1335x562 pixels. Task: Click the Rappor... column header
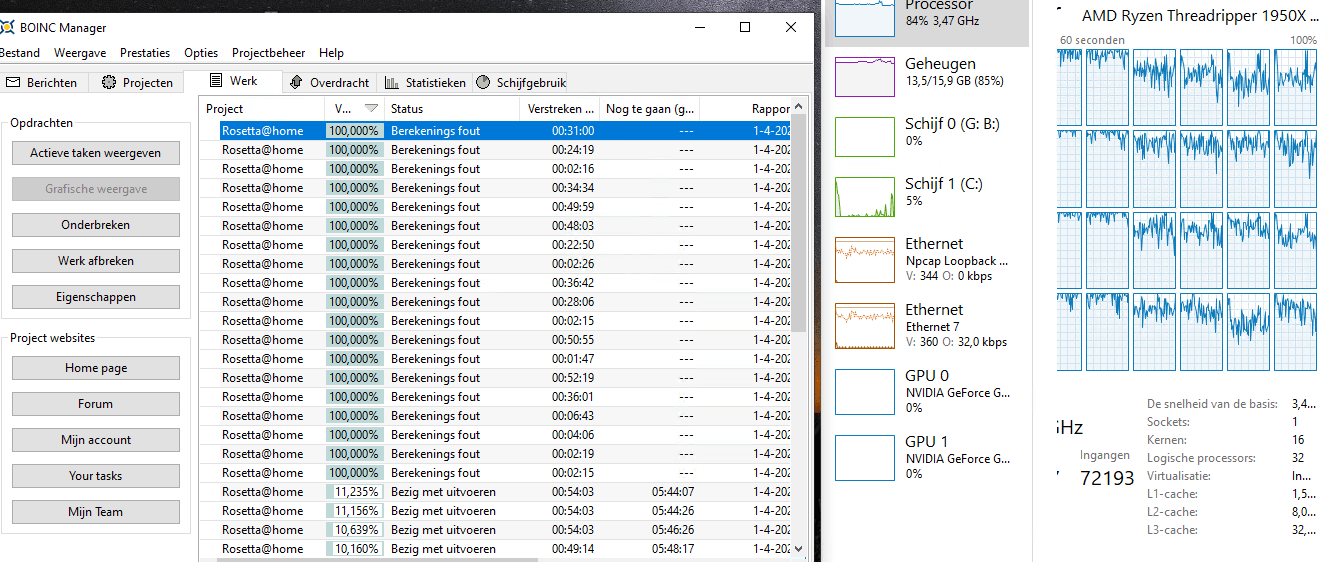744,109
